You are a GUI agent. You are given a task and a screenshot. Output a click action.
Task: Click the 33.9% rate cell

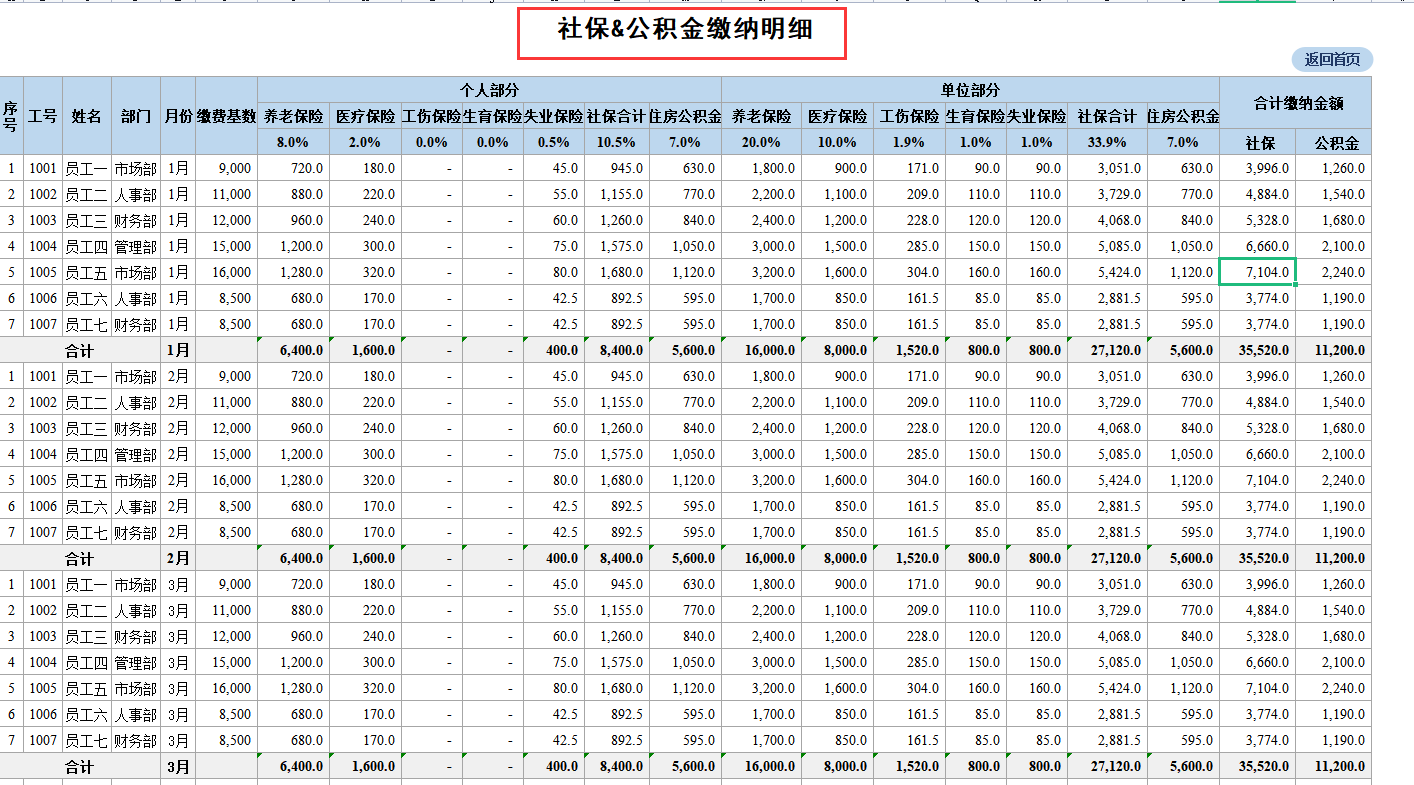(1107, 142)
